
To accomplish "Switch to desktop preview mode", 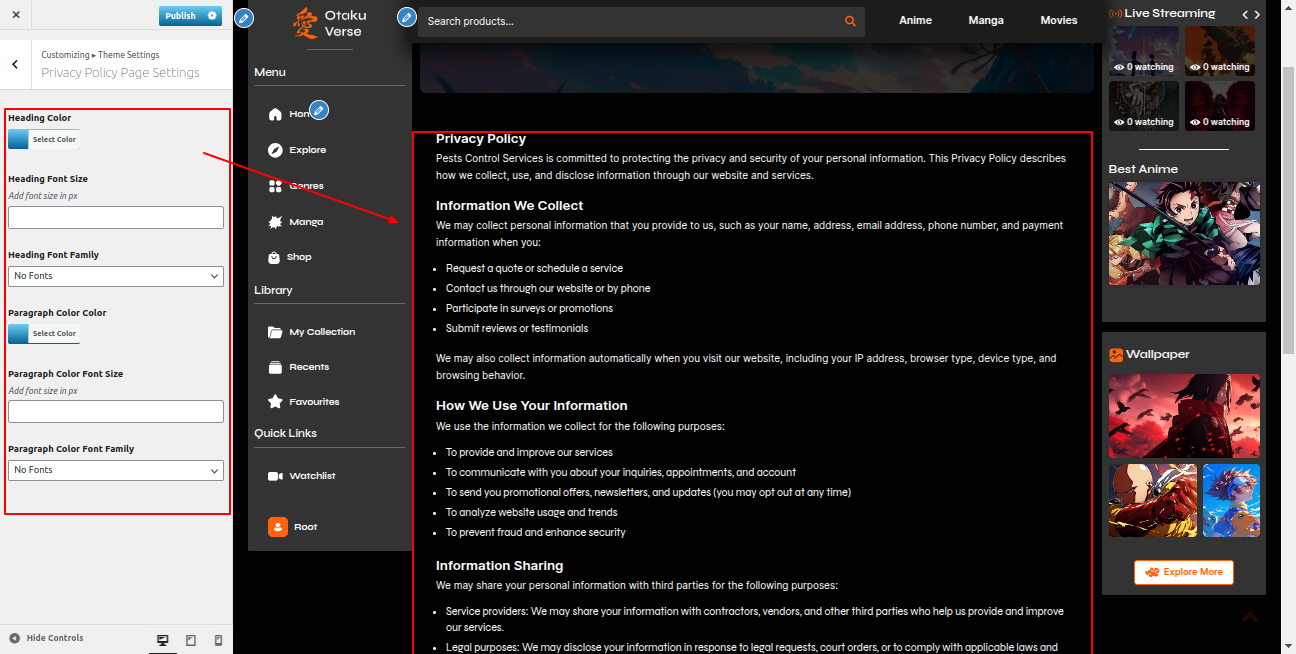I will tap(163, 640).
